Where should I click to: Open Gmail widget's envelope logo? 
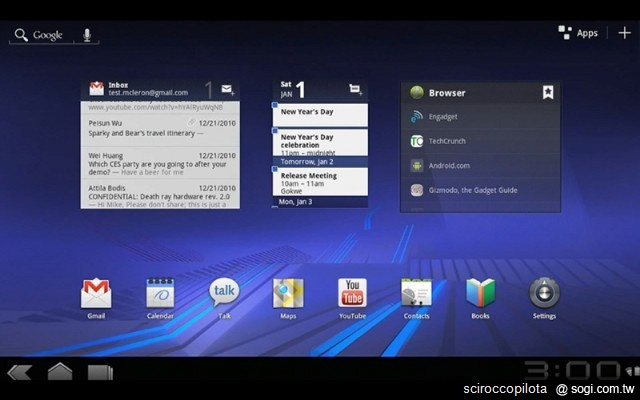click(x=97, y=89)
